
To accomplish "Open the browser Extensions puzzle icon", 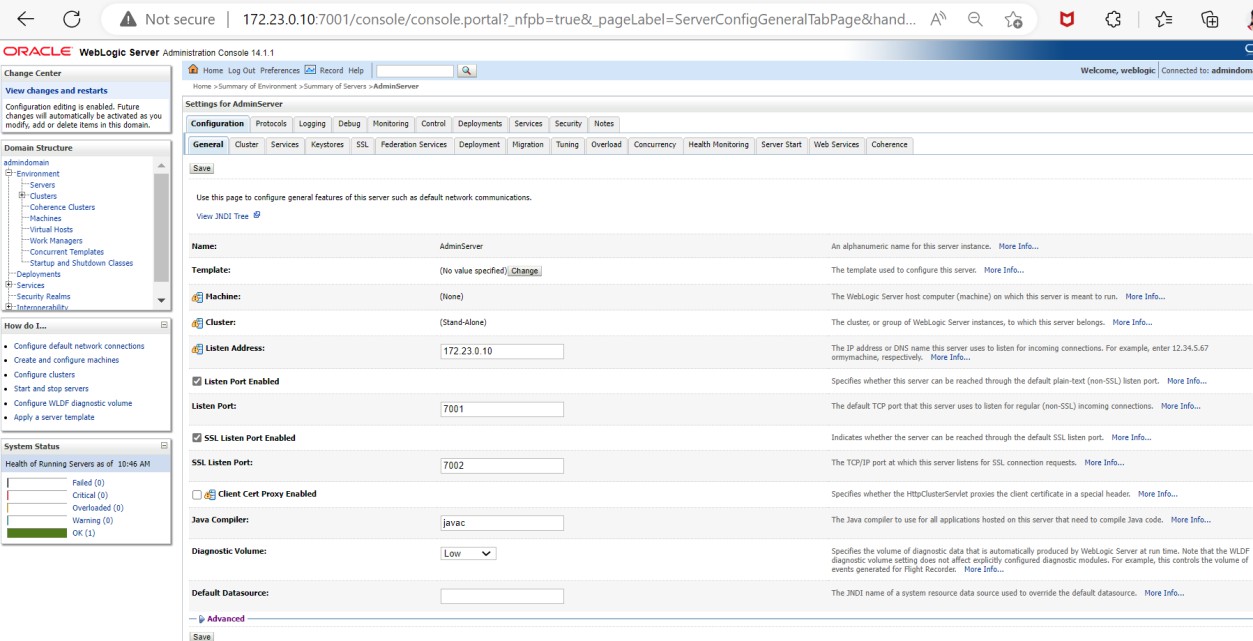I will click(1113, 19).
